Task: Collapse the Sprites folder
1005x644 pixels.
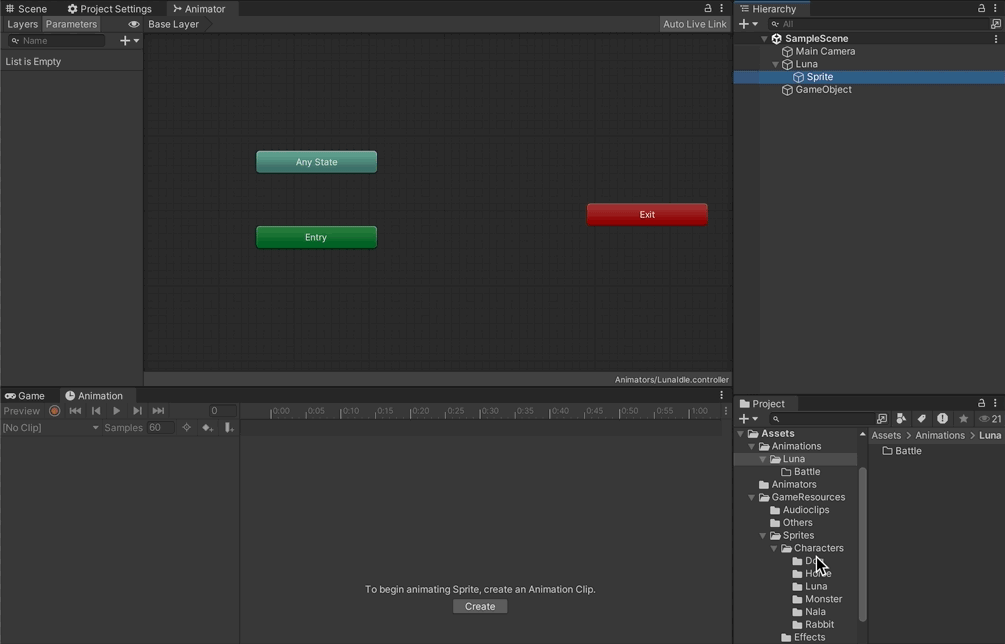Action: point(763,536)
